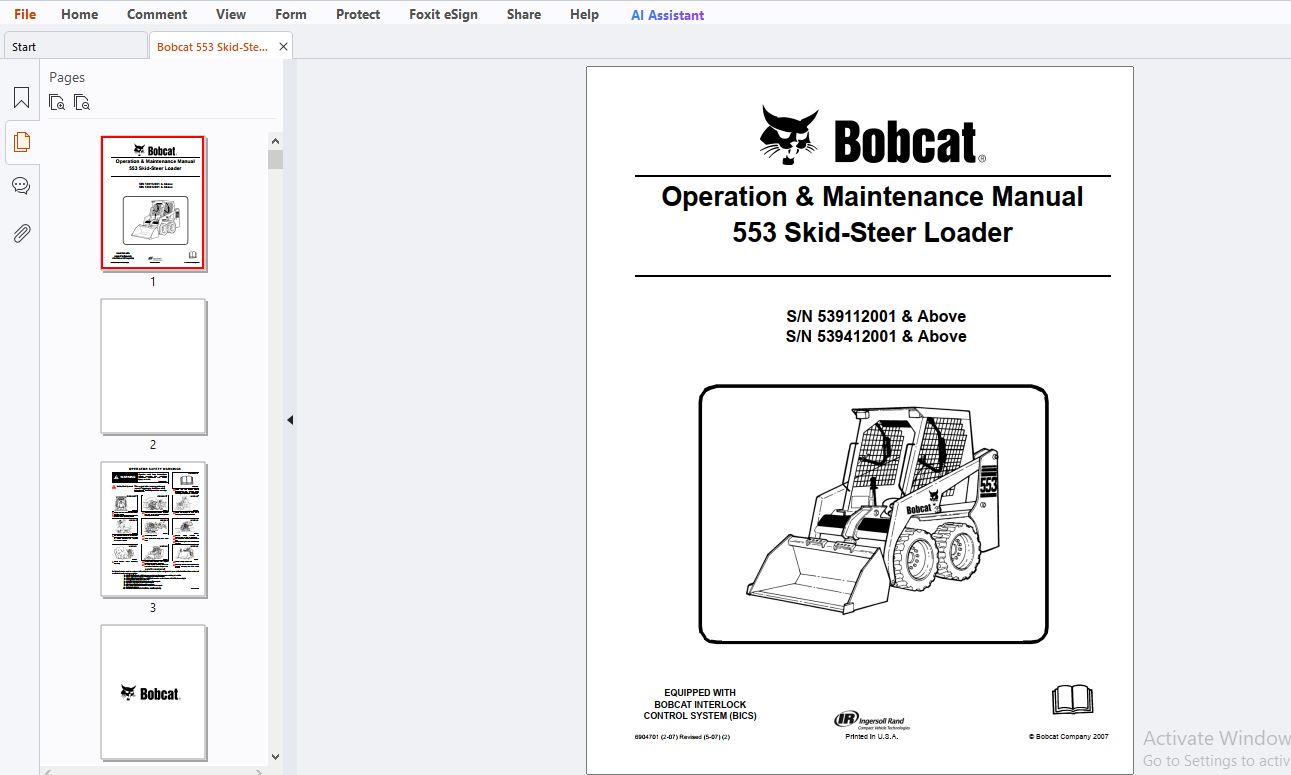Select the Pages panel icon in sidebar

click(x=21, y=142)
